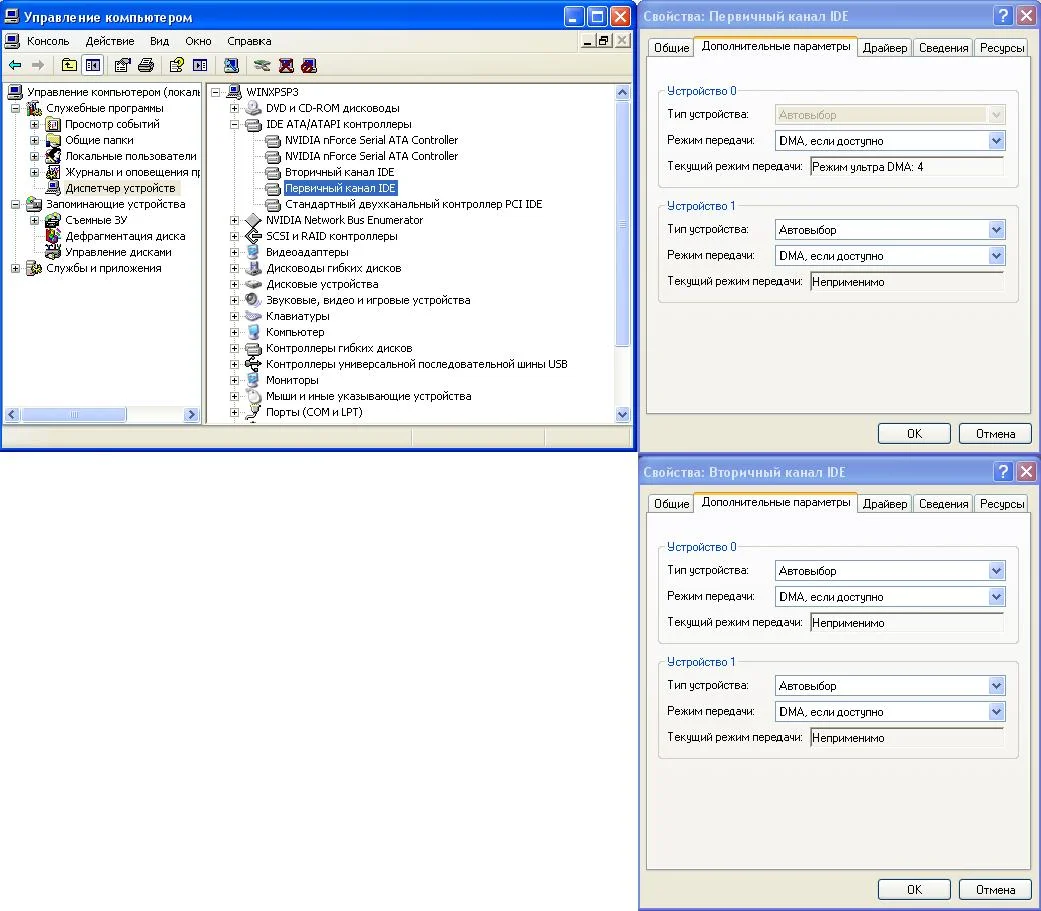This screenshot has width=1041, height=911.
Task: Click Отмена in the Вторичный канал IDE dialog
Action: pos(994,889)
